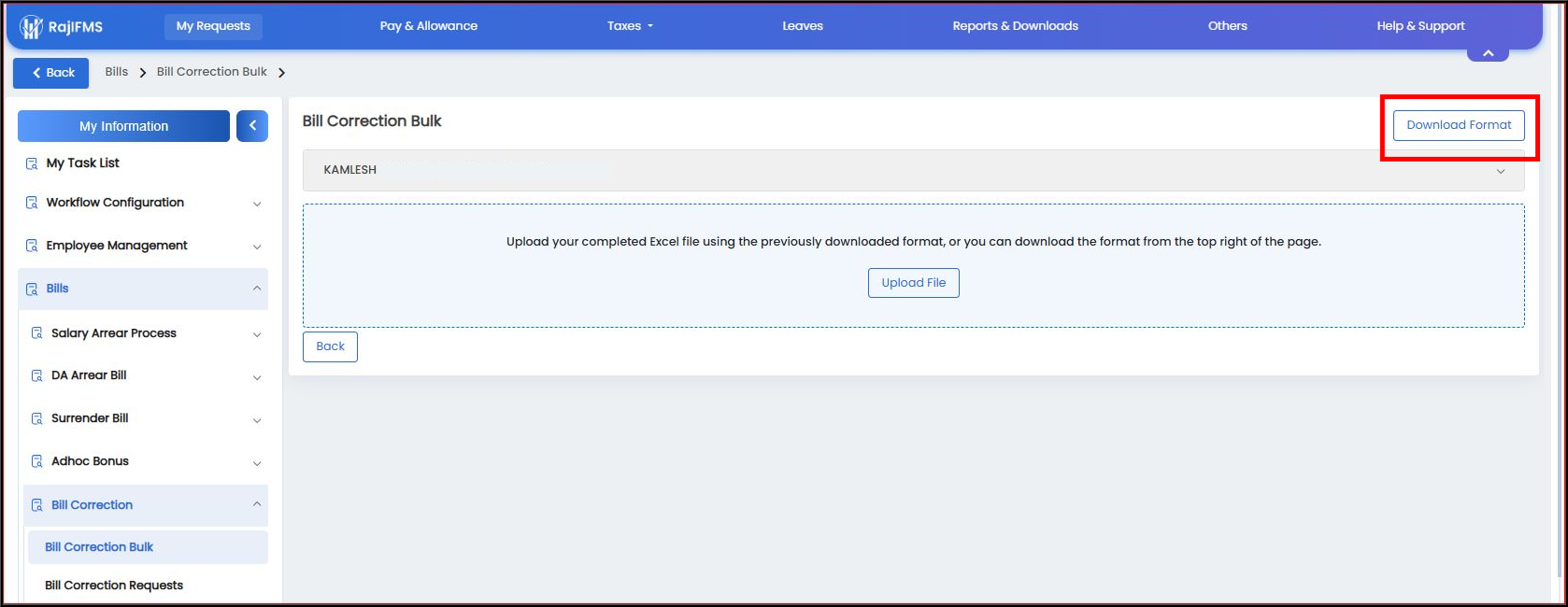This screenshot has height=607, width=1568.
Task: Click the Bill Correction document icon
Action: 37,505
